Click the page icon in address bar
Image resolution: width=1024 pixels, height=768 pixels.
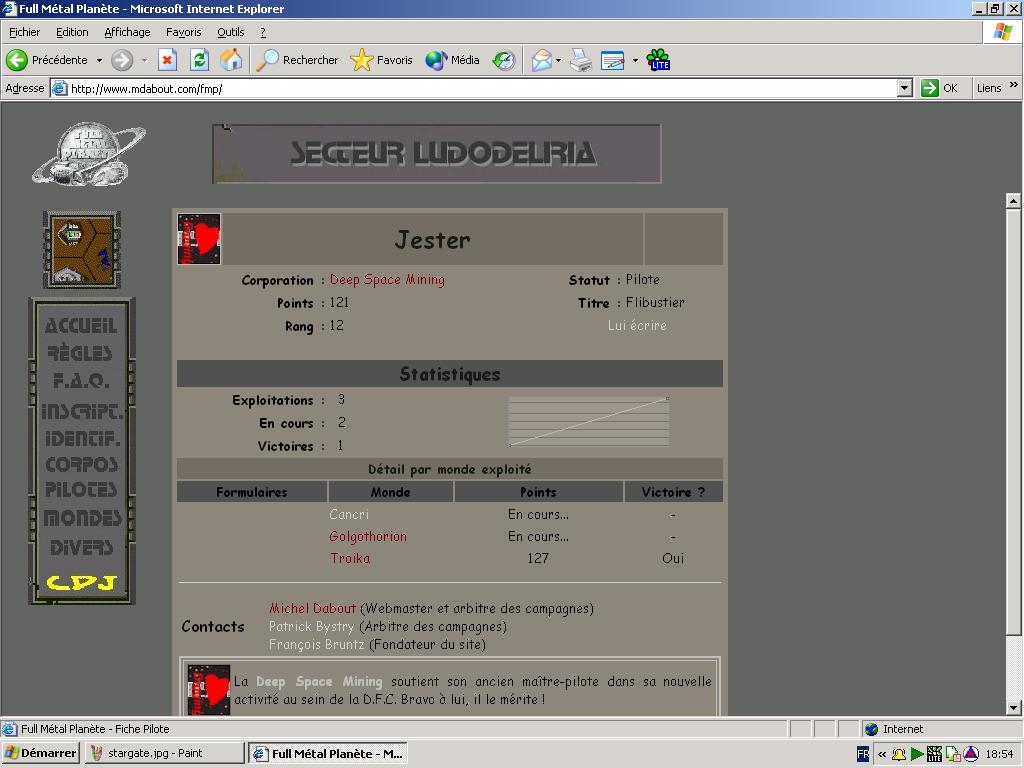pos(59,88)
